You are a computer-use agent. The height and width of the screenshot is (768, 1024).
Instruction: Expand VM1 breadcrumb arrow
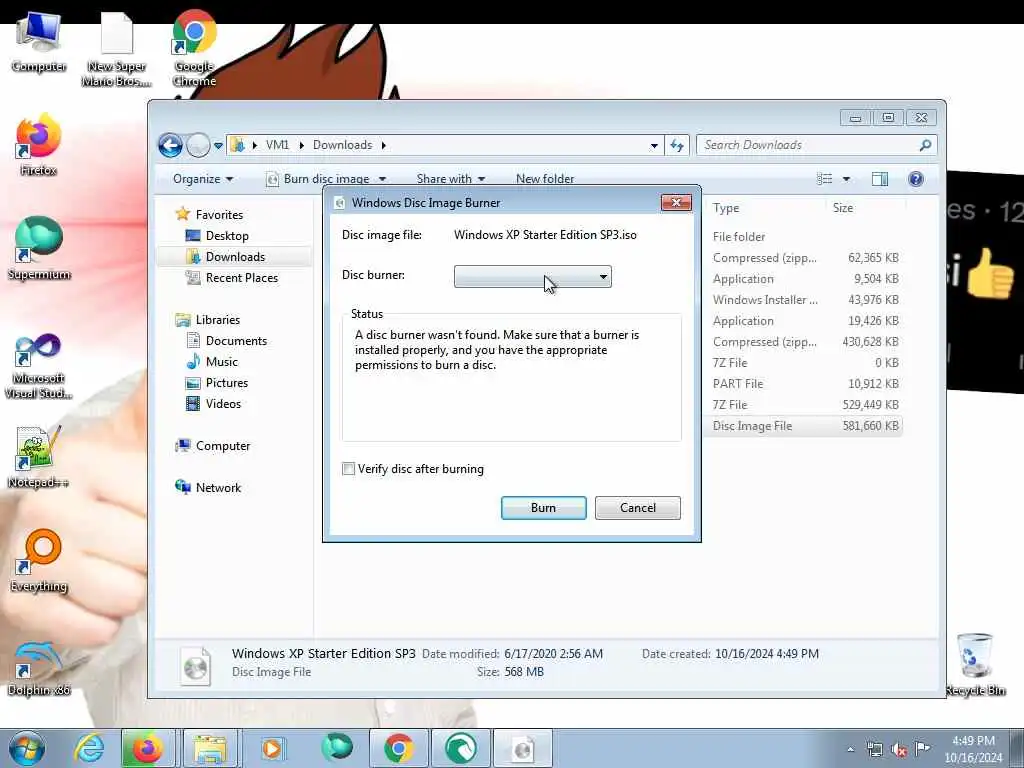(x=302, y=145)
